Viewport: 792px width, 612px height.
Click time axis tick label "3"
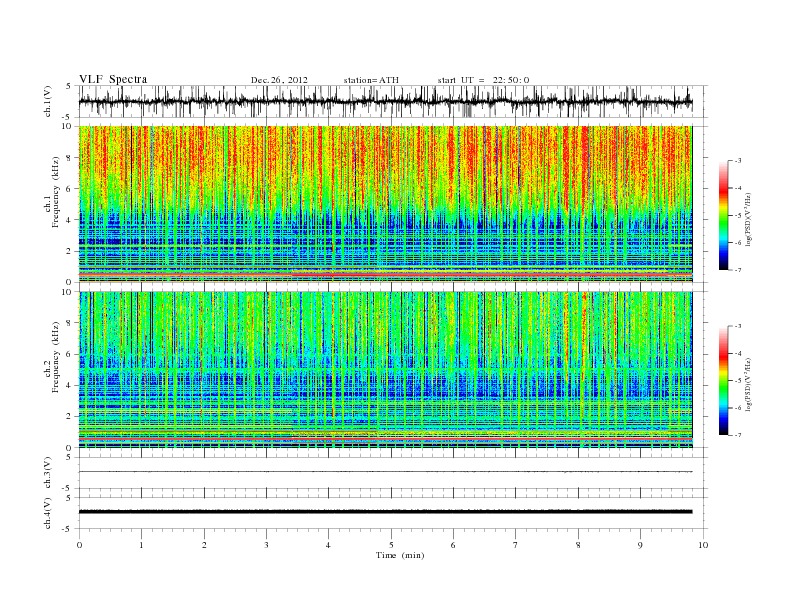point(266,545)
